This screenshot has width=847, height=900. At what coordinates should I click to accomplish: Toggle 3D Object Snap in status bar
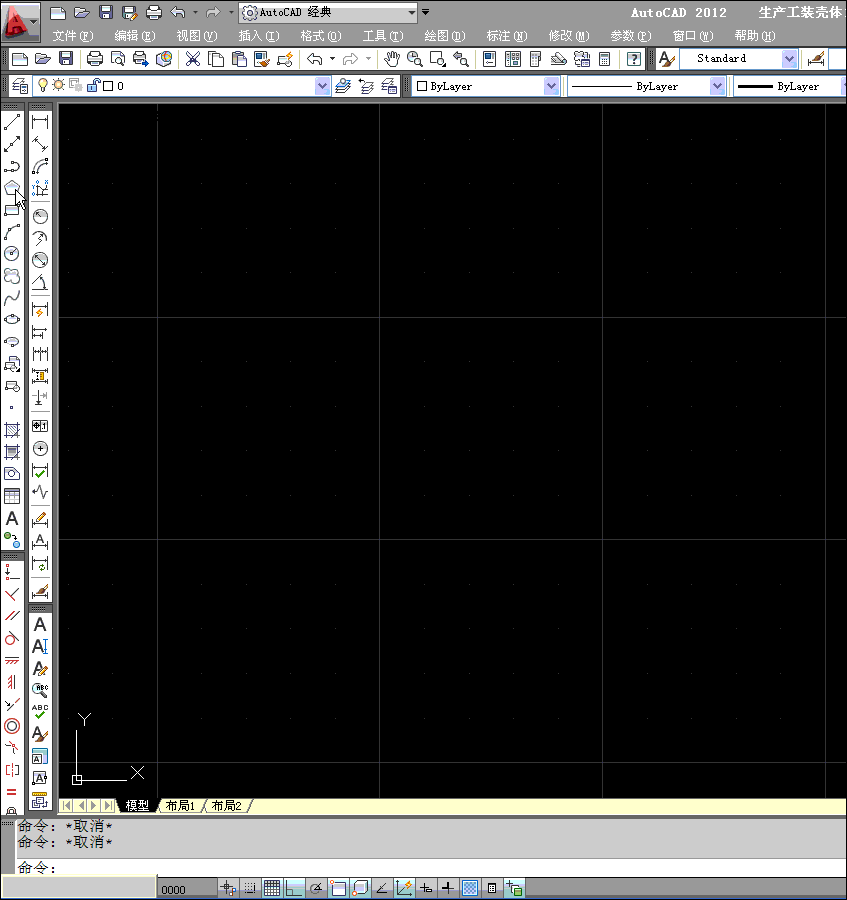point(360,888)
